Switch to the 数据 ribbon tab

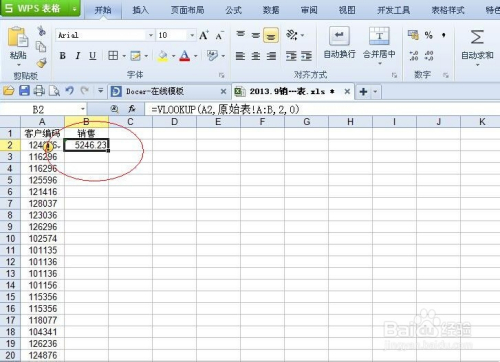[x=271, y=10]
